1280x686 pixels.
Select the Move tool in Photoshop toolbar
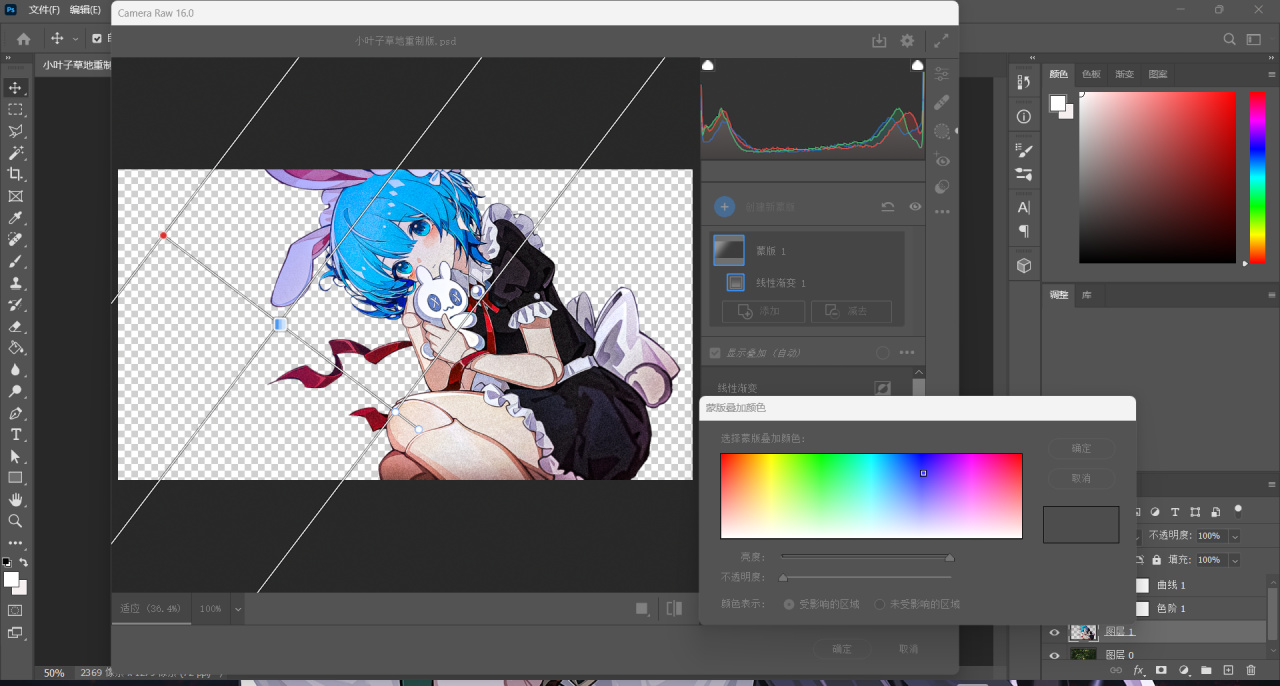point(16,88)
